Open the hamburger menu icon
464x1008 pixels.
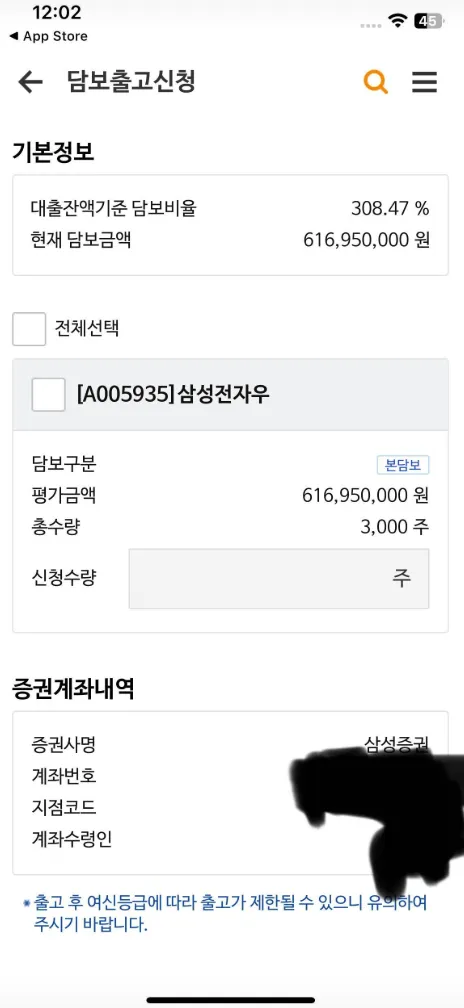point(424,82)
